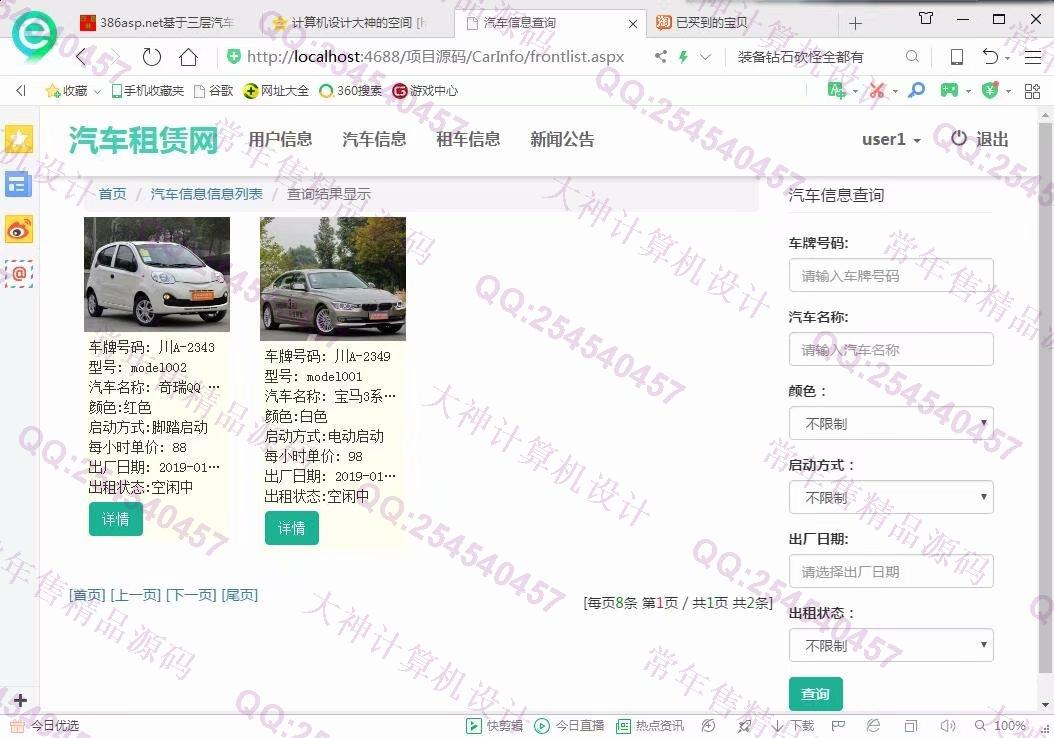
Task: Collapse the bookmarks bar arrow
Action: pos(21,90)
